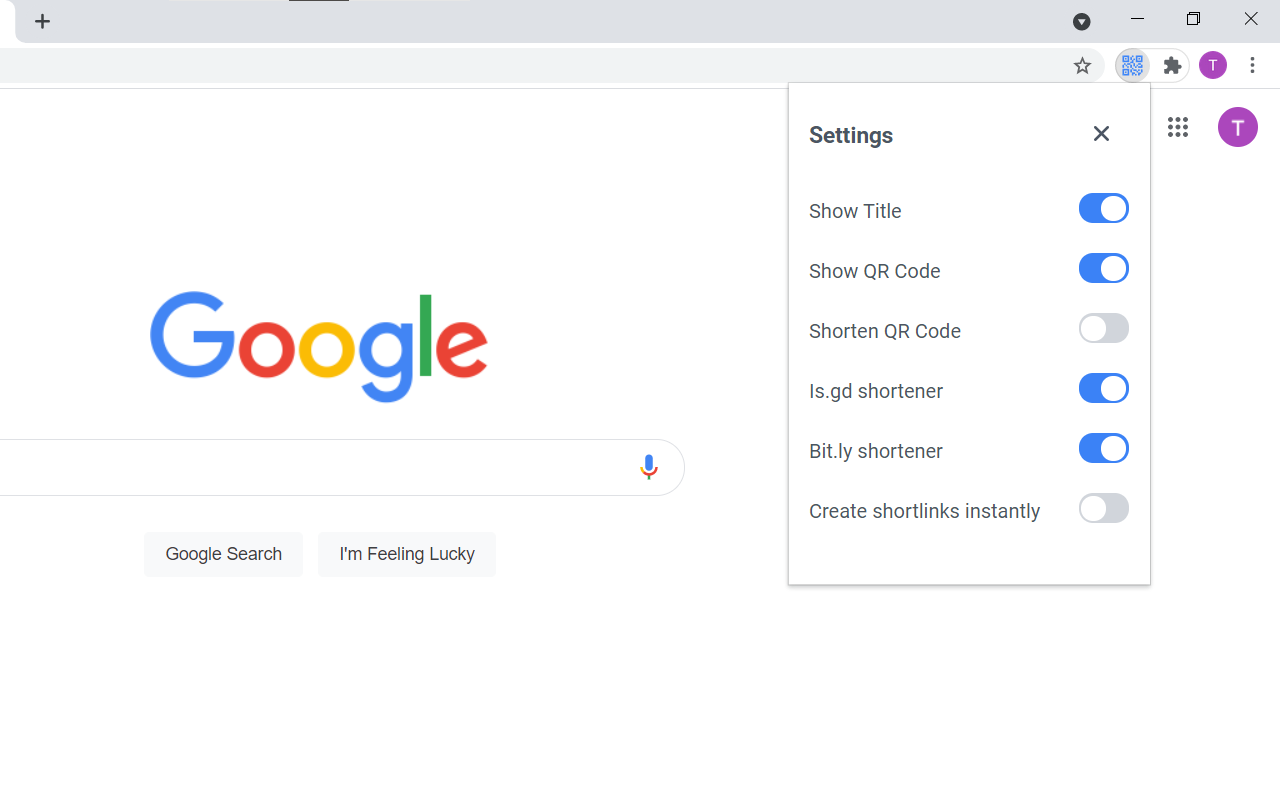1280x800 pixels.
Task: Open a new browser tab
Action: coord(42,21)
